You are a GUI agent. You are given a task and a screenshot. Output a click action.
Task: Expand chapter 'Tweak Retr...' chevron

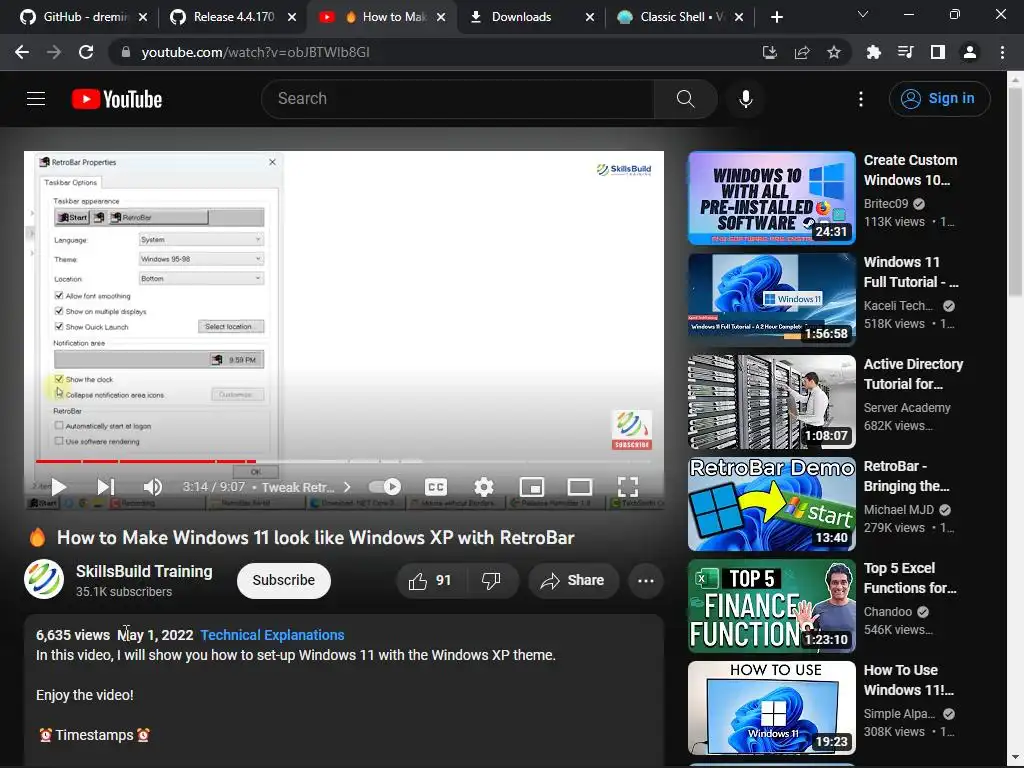click(347, 487)
